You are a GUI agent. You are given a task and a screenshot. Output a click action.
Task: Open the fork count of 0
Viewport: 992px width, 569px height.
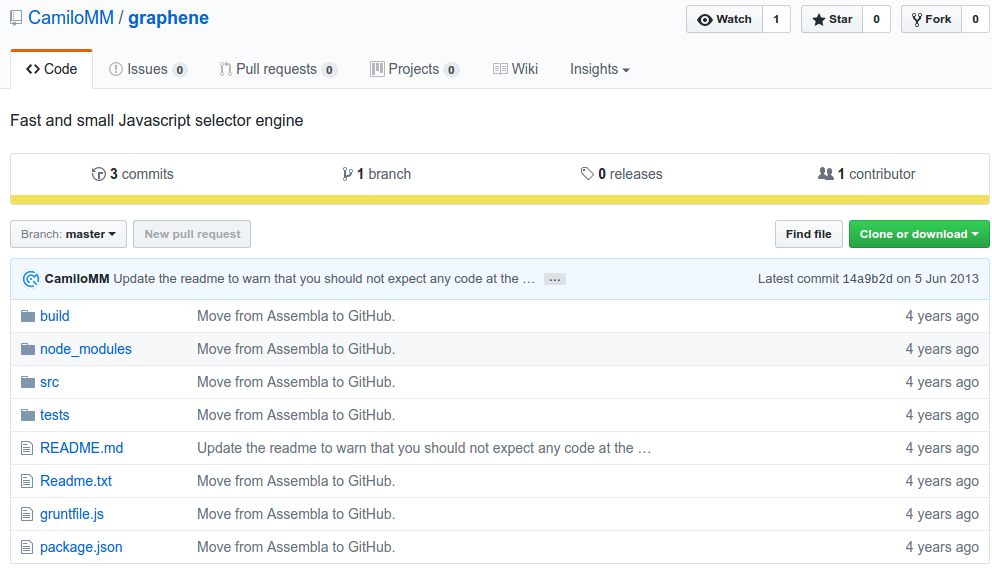click(975, 19)
